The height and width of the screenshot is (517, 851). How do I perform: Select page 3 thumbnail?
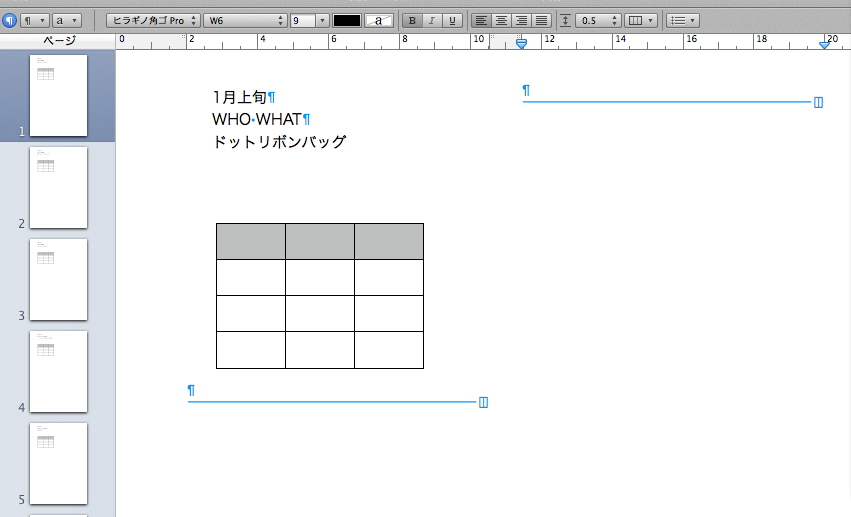(58, 279)
